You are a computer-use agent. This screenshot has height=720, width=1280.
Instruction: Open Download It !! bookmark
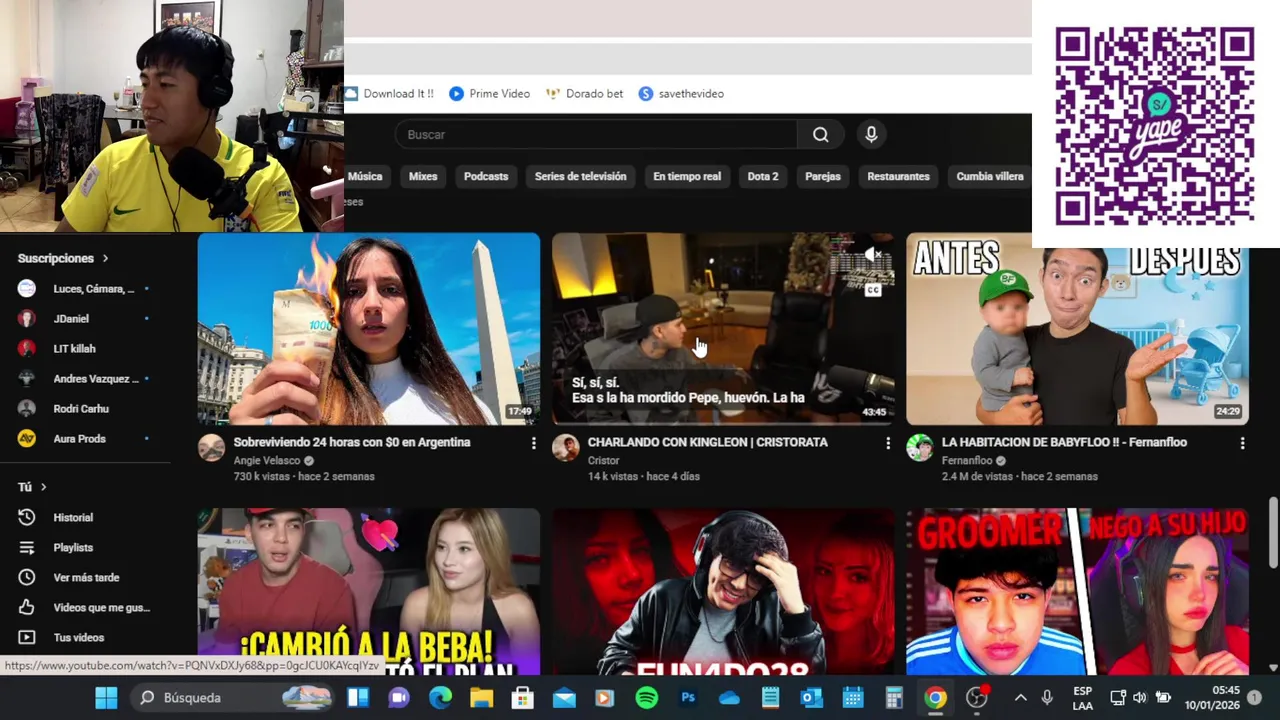pos(389,93)
